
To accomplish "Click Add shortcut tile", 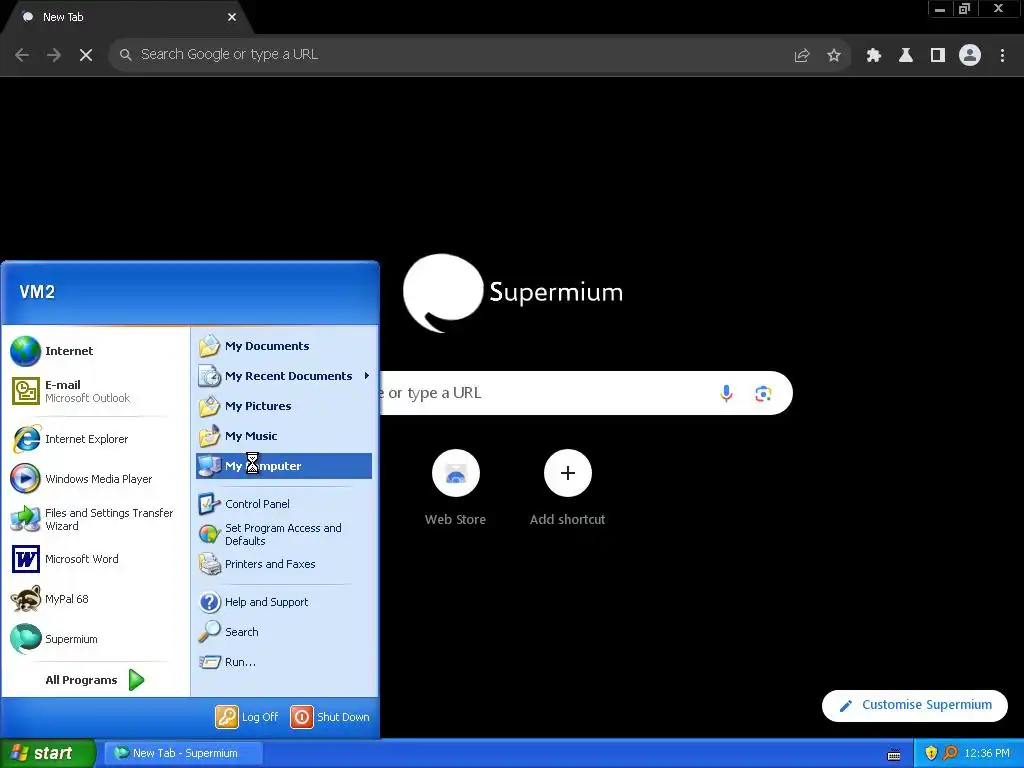I will point(568,488).
